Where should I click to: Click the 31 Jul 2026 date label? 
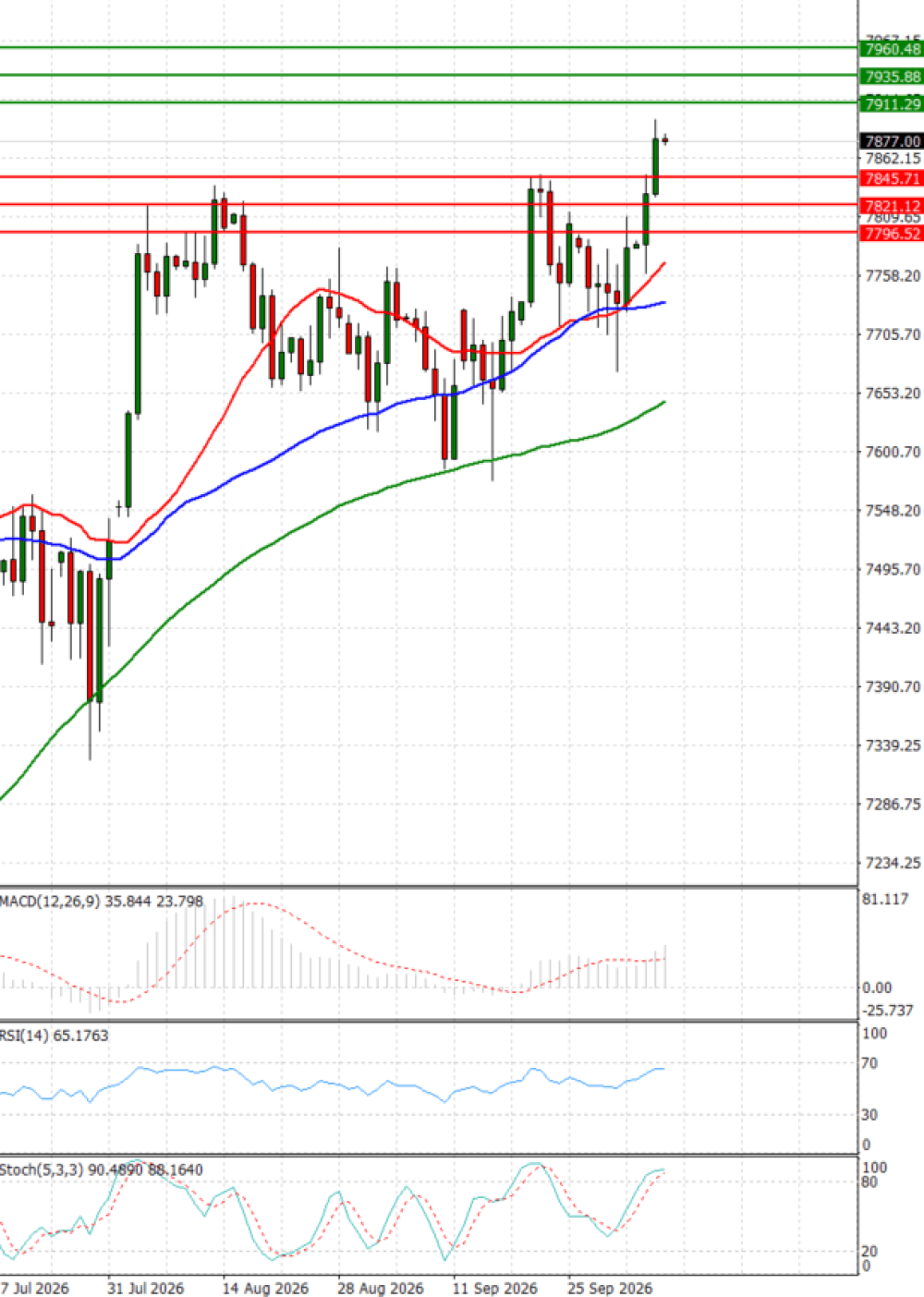click(145, 1288)
